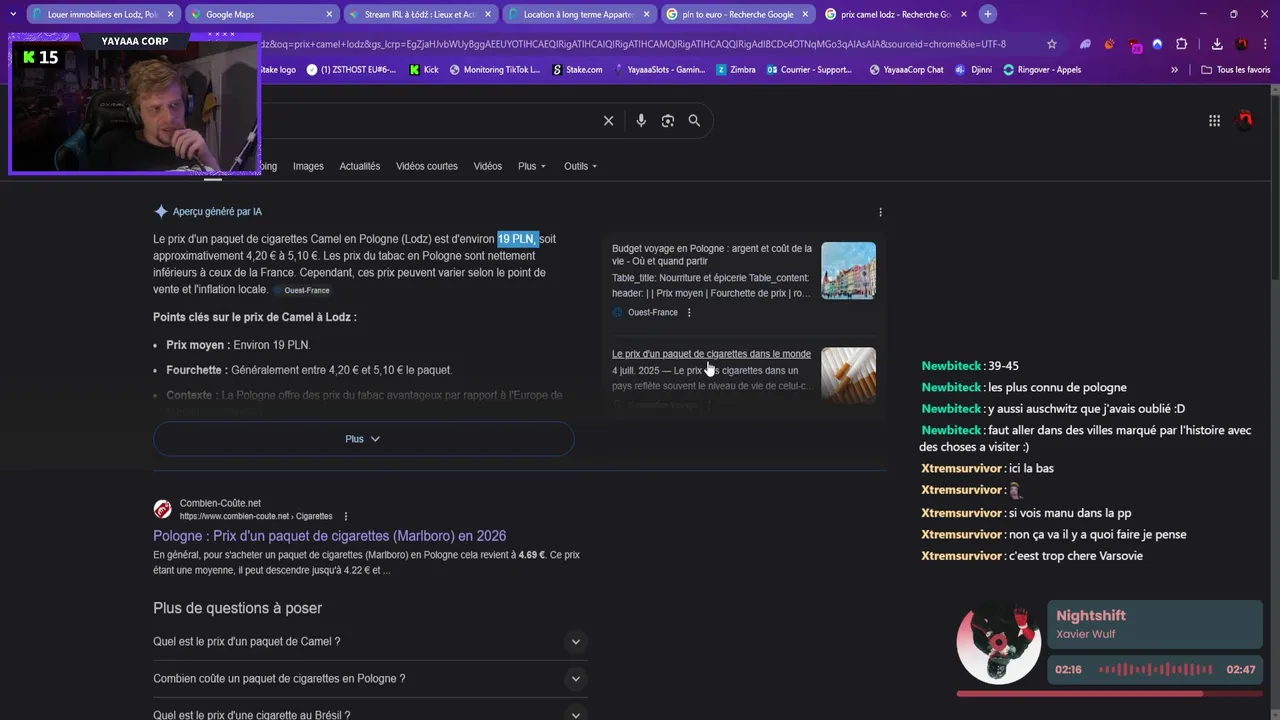This screenshot has height=720, width=1280.
Task: Expand AI overview with Plus button
Action: (x=363, y=439)
